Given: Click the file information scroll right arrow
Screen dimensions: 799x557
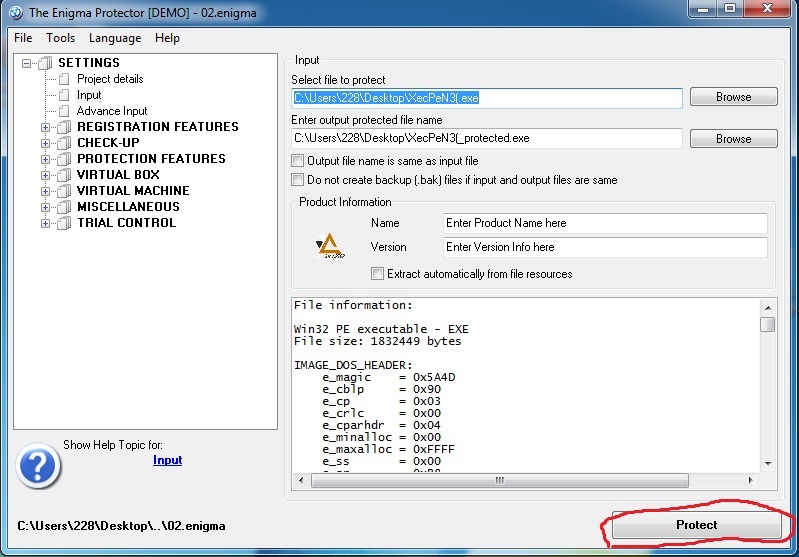Looking at the screenshot, I should click(750, 480).
